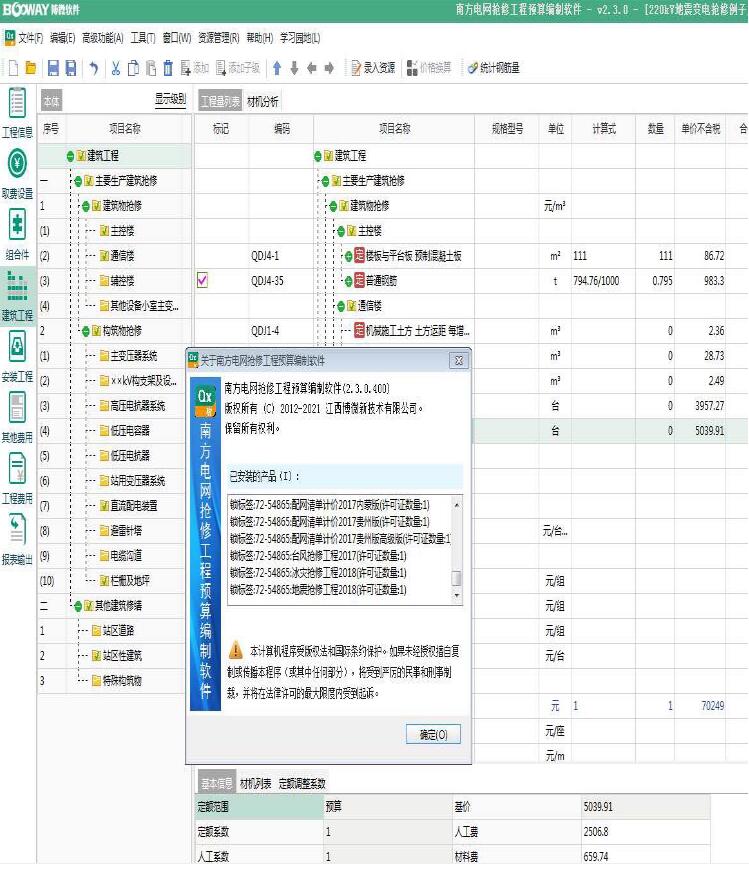Click the blue Move Up arrow icon
The width and height of the screenshot is (749, 869).
coord(277,68)
